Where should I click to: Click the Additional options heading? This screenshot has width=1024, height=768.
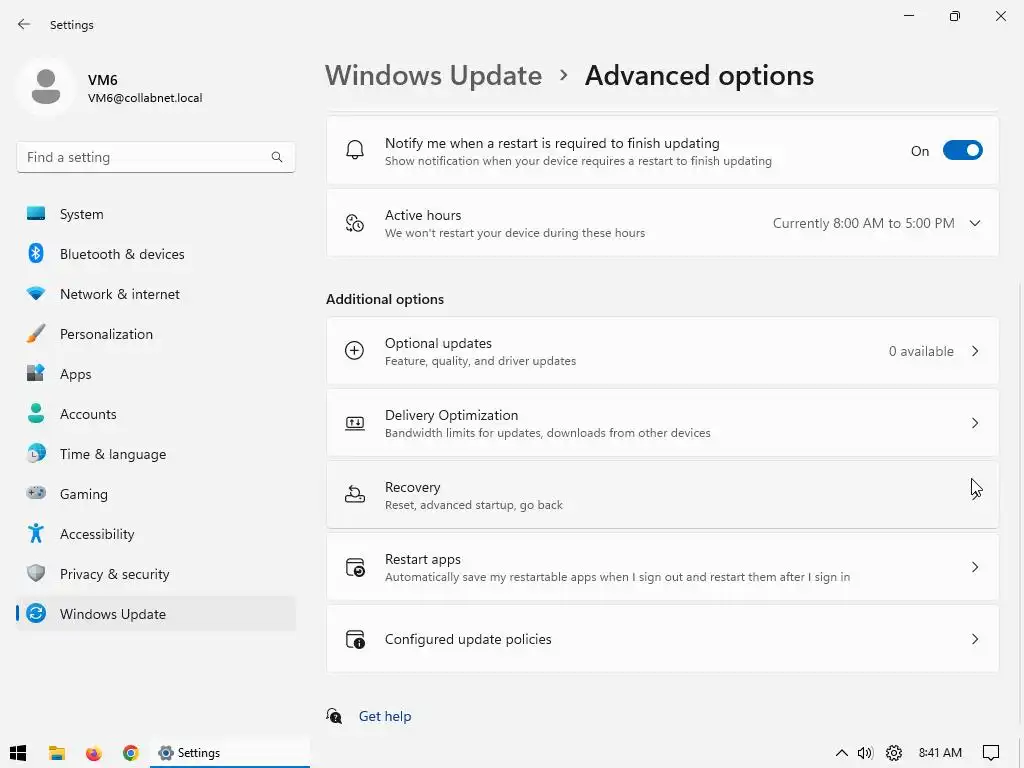tap(385, 299)
